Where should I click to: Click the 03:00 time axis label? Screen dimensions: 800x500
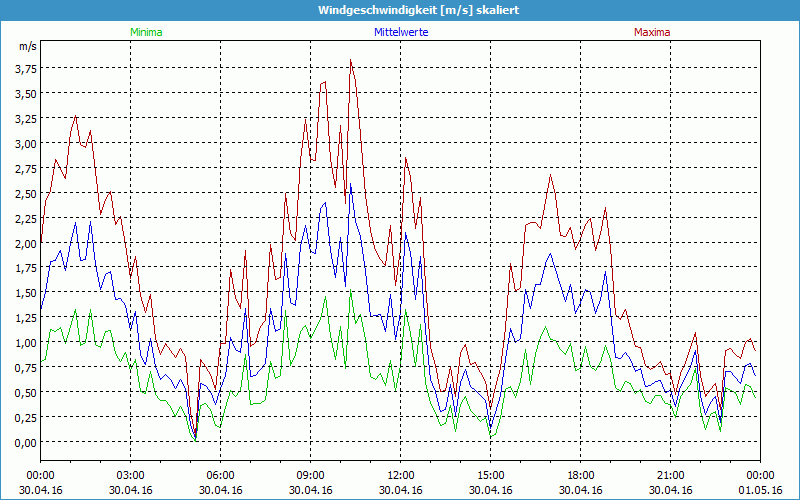(131, 476)
